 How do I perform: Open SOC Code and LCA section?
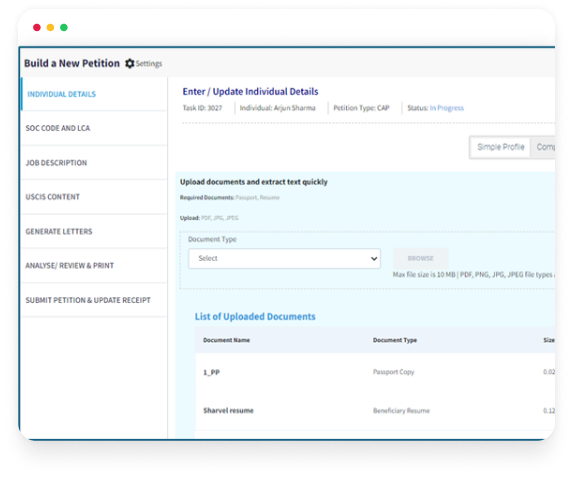94,128
